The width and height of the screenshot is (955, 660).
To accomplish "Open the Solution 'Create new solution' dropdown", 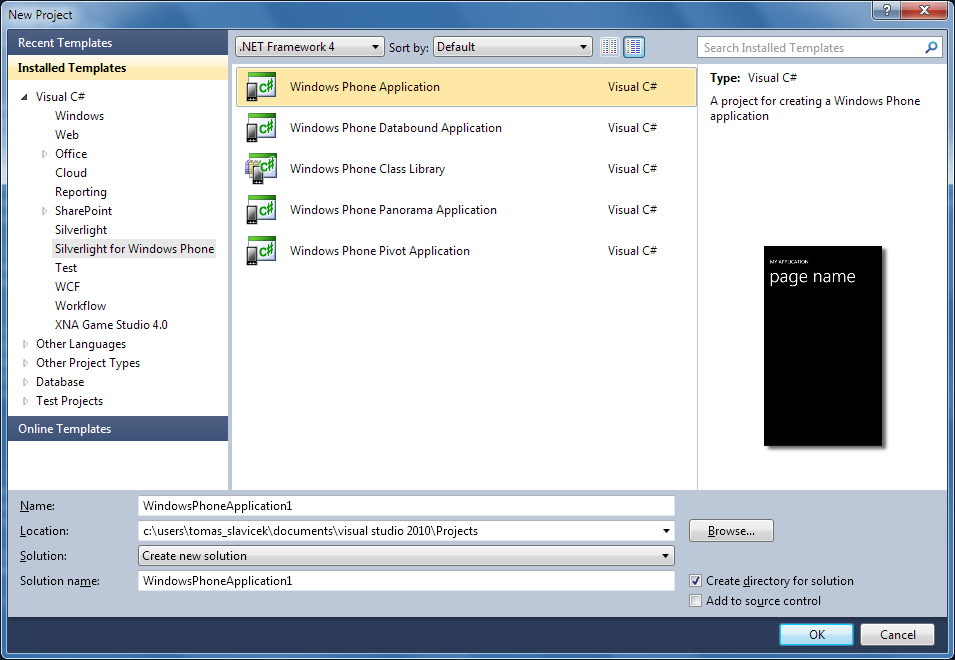I will coord(406,556).
